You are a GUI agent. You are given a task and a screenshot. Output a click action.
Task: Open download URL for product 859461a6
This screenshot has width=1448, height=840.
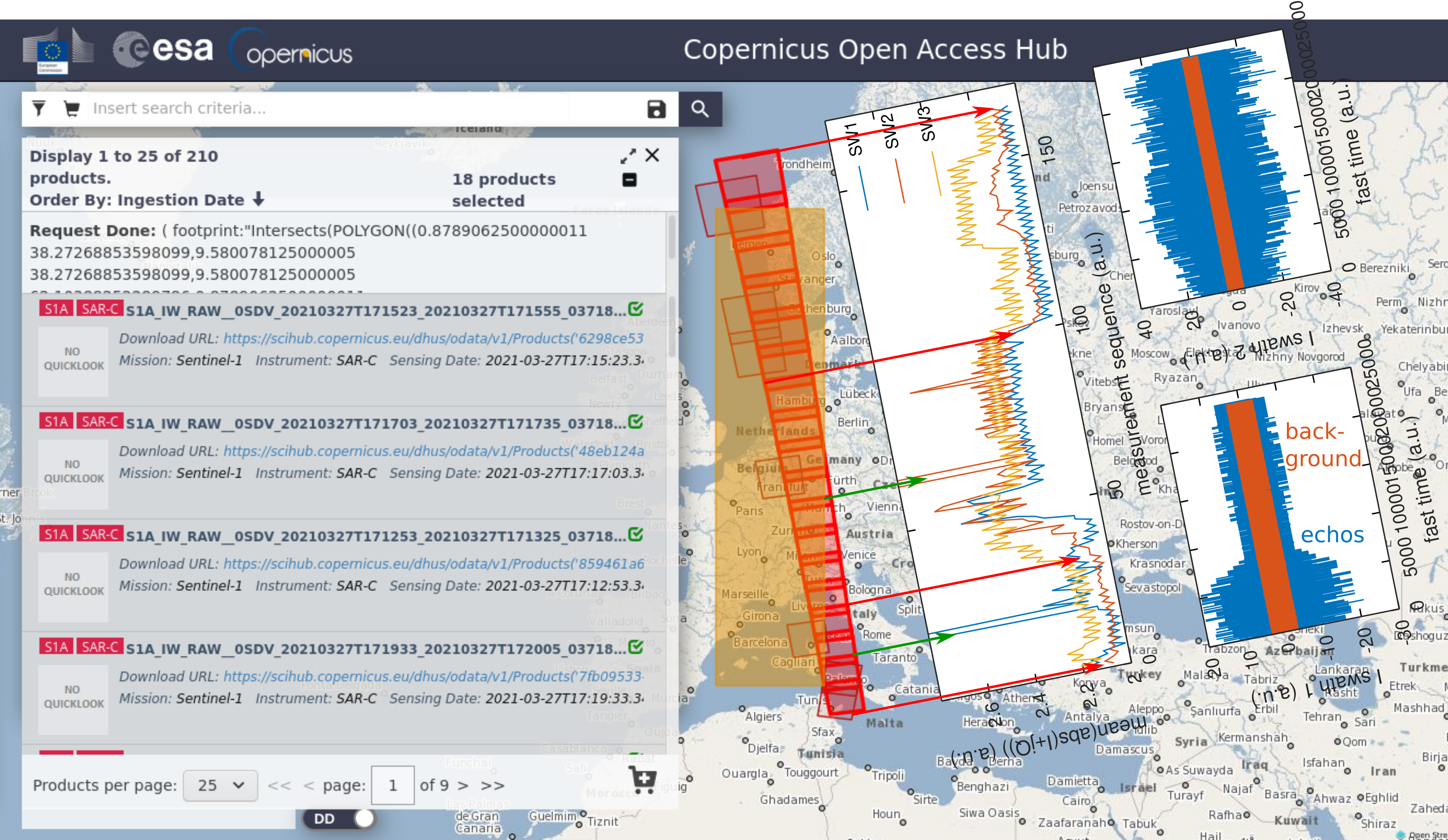[433, 564]
